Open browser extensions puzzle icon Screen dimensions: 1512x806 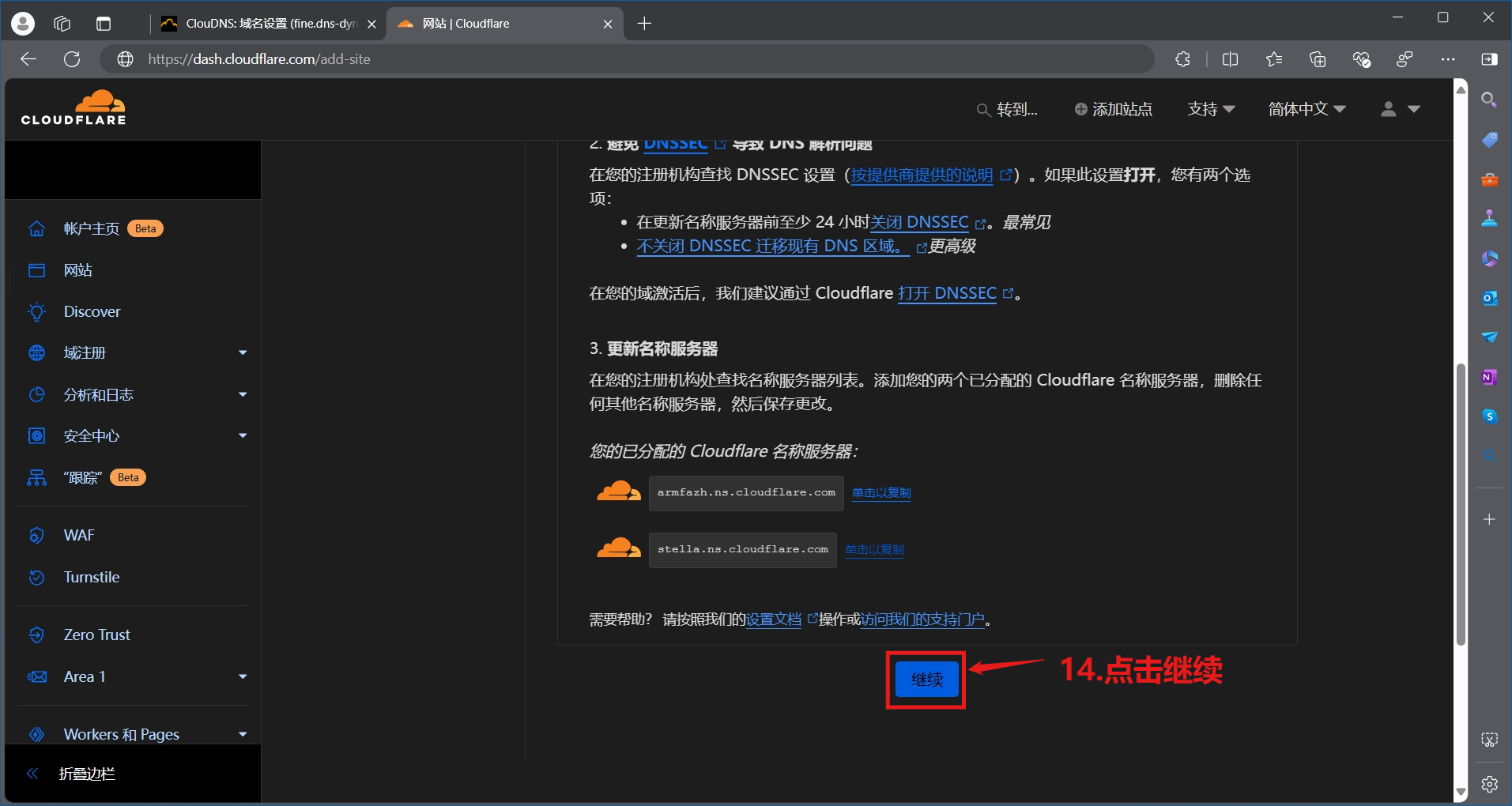pyautogui.click(x=1183, y=59)
